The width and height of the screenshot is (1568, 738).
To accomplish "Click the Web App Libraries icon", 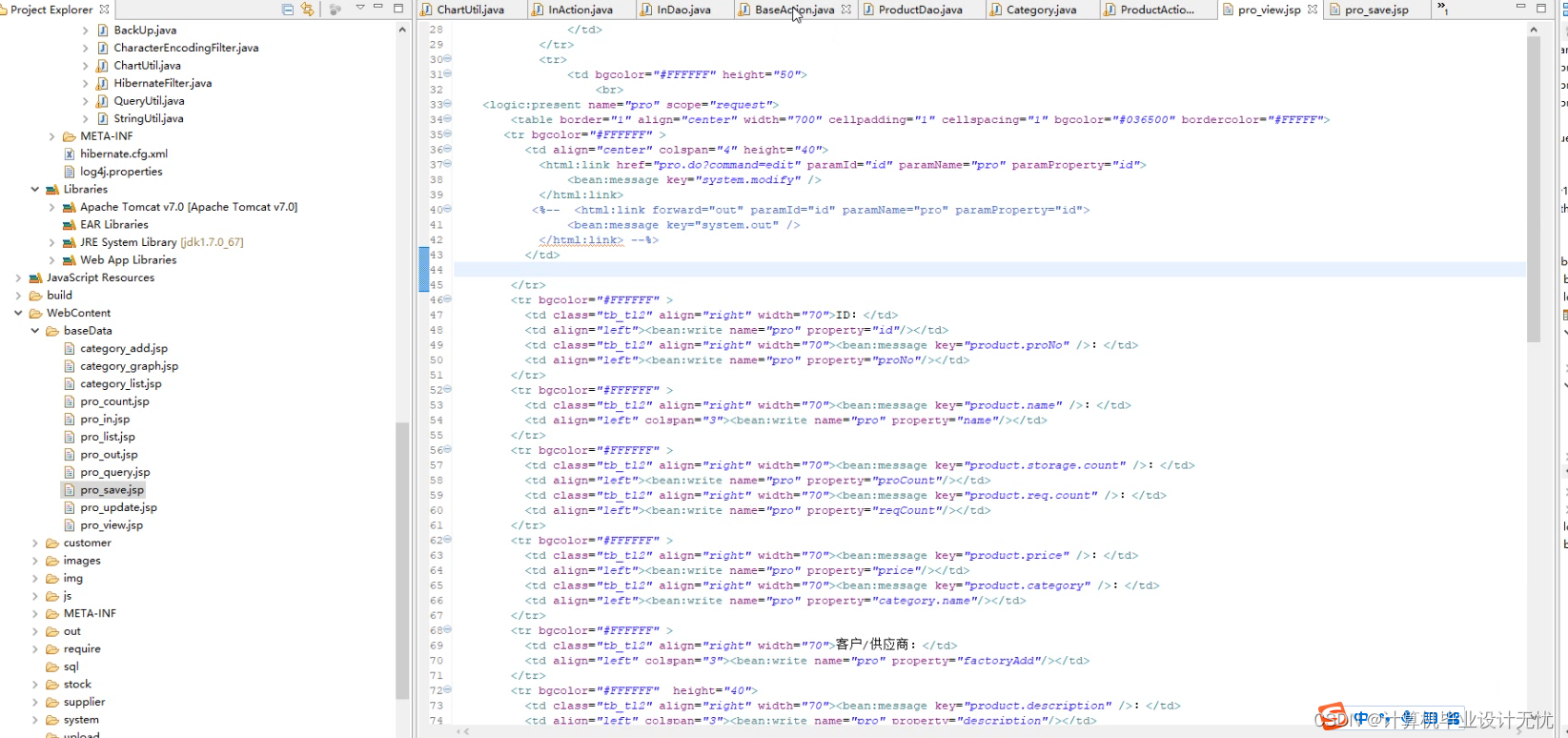I will point(69,260).
